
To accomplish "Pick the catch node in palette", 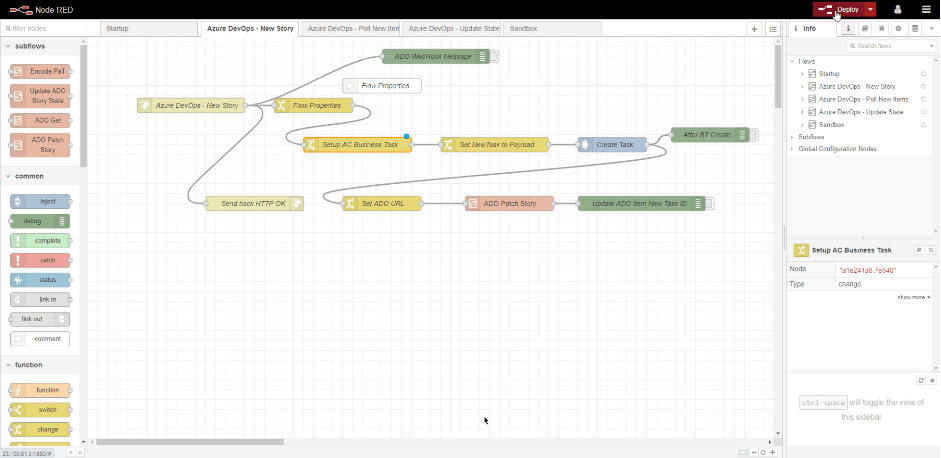I will tap(40, 261).
